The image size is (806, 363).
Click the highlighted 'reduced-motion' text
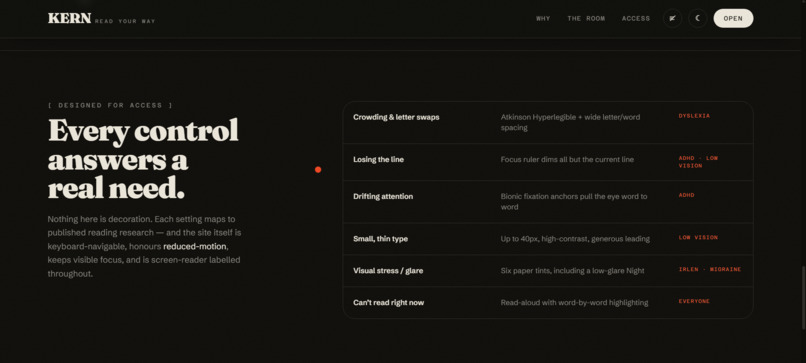click(195, 246)
